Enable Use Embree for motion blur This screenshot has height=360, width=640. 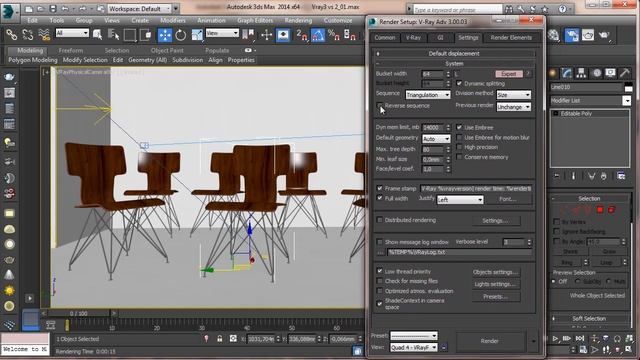(x=459, y=138)
